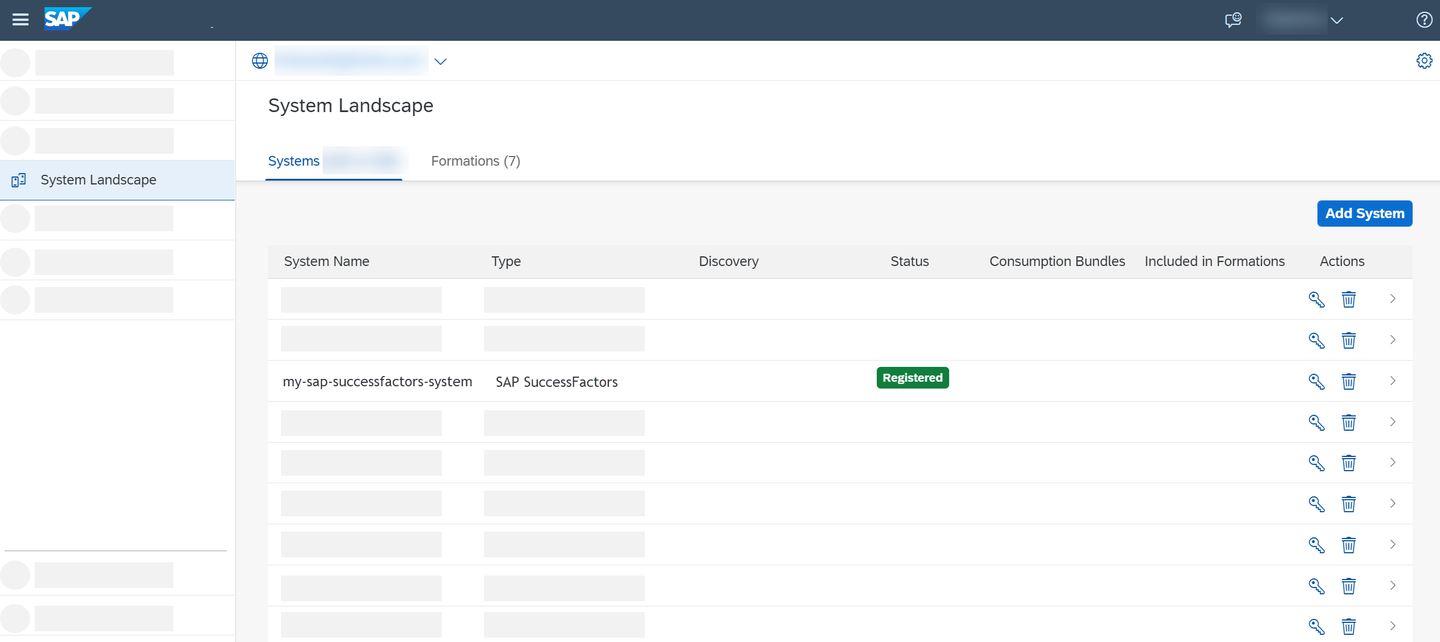Click the Actions column header
This screenshot has height=642, width=1440.
tap(1342, 261)
